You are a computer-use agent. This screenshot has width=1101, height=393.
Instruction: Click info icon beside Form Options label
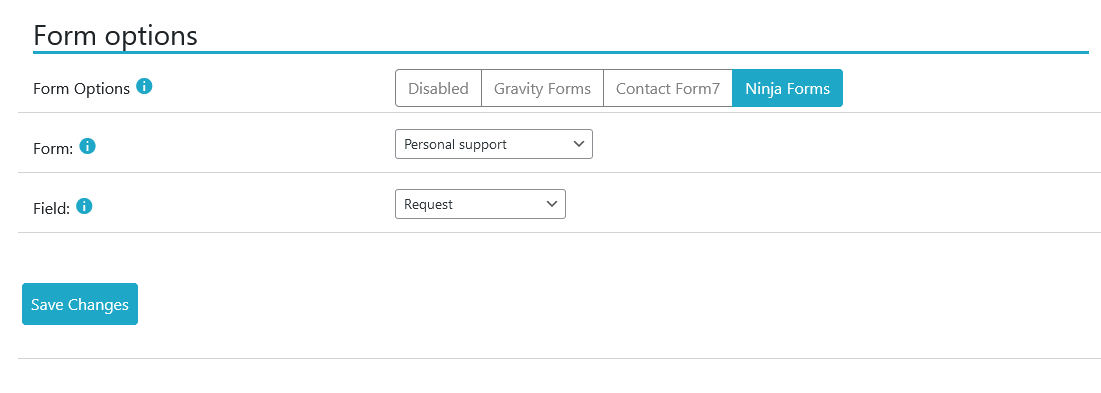coord(144,87)
